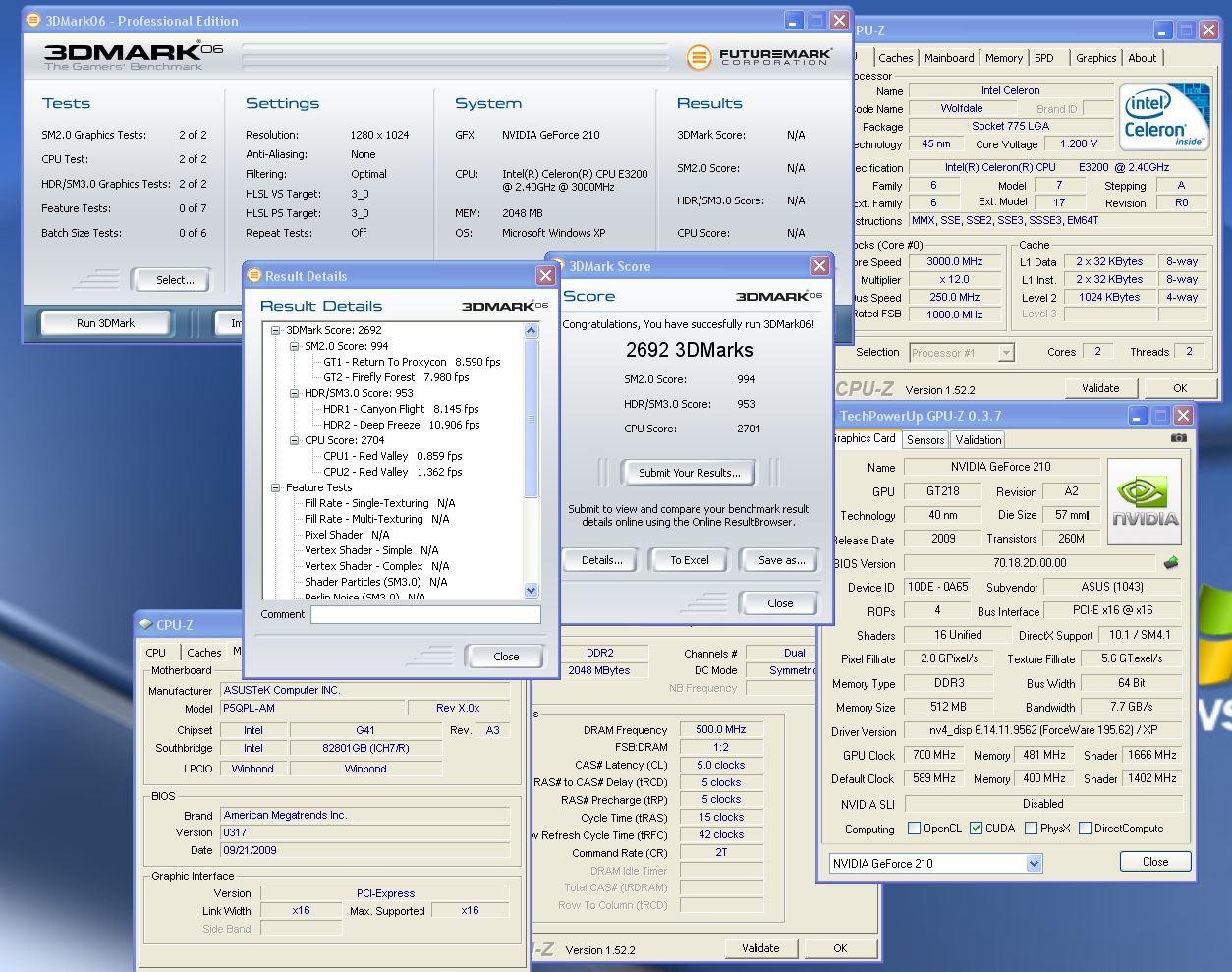Click Submit Your Results button
This screenshot has height=972, width=1232.
point(690,473)
